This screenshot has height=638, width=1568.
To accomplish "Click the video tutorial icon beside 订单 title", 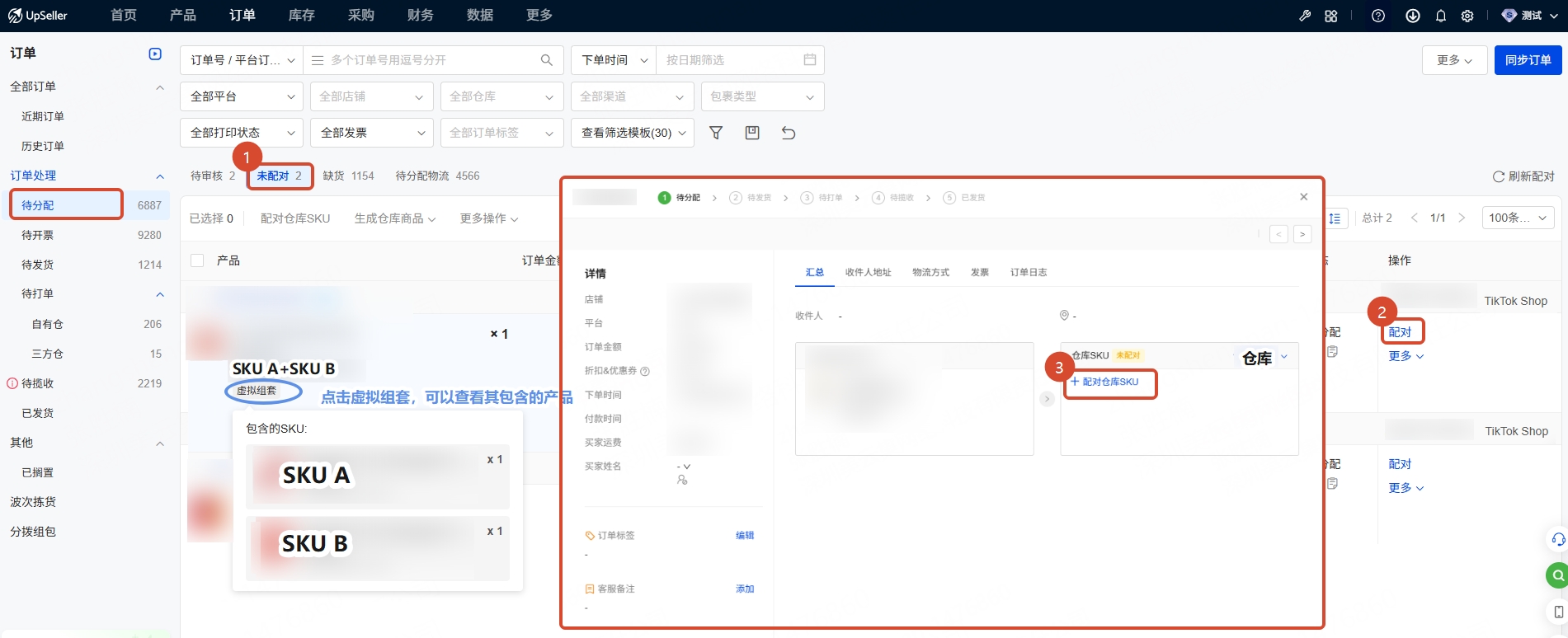I will 155,54.
